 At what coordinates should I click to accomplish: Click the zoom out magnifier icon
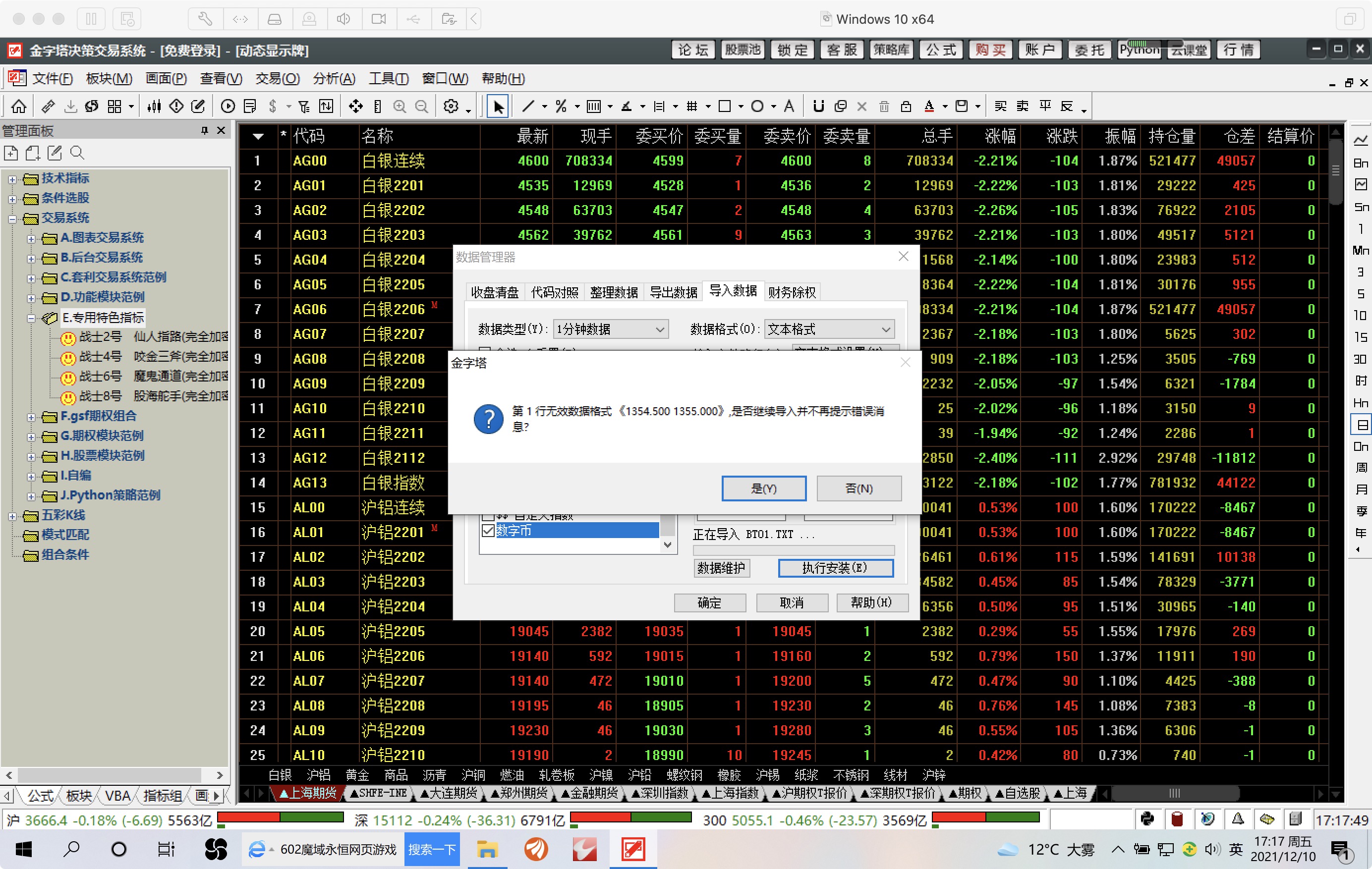click(x=422, y=107)
